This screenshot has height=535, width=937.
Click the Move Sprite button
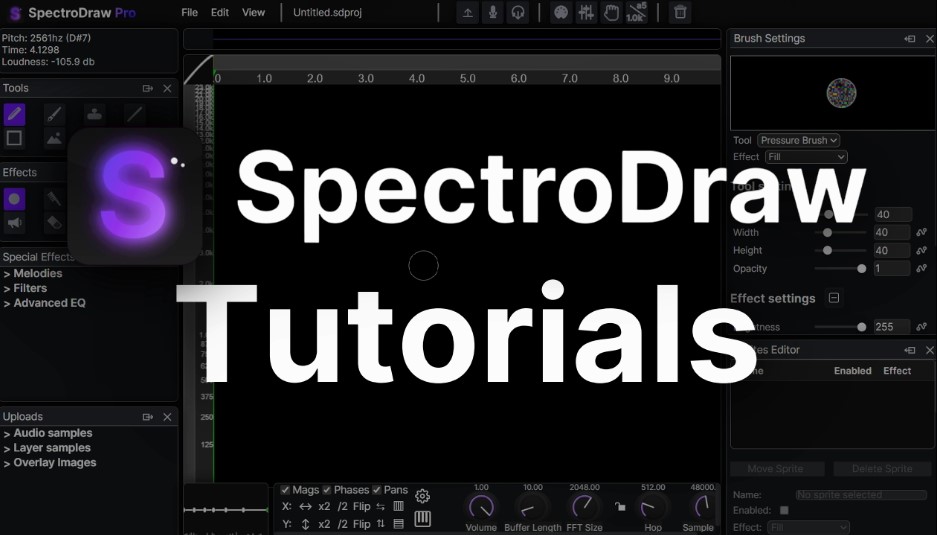click(x=776, y=469)
